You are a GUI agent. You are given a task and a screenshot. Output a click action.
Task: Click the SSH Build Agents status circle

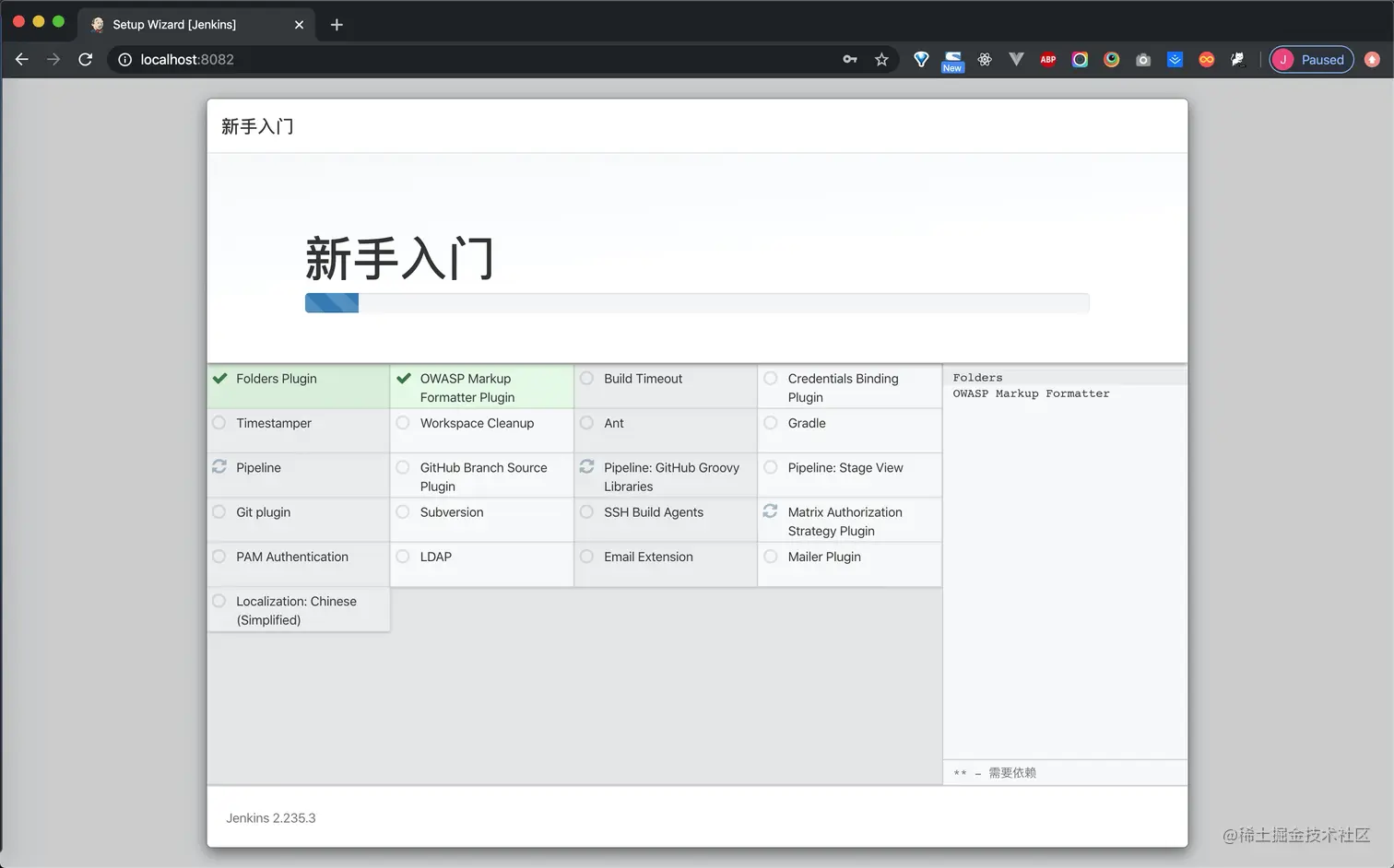(x=586, y=511)
